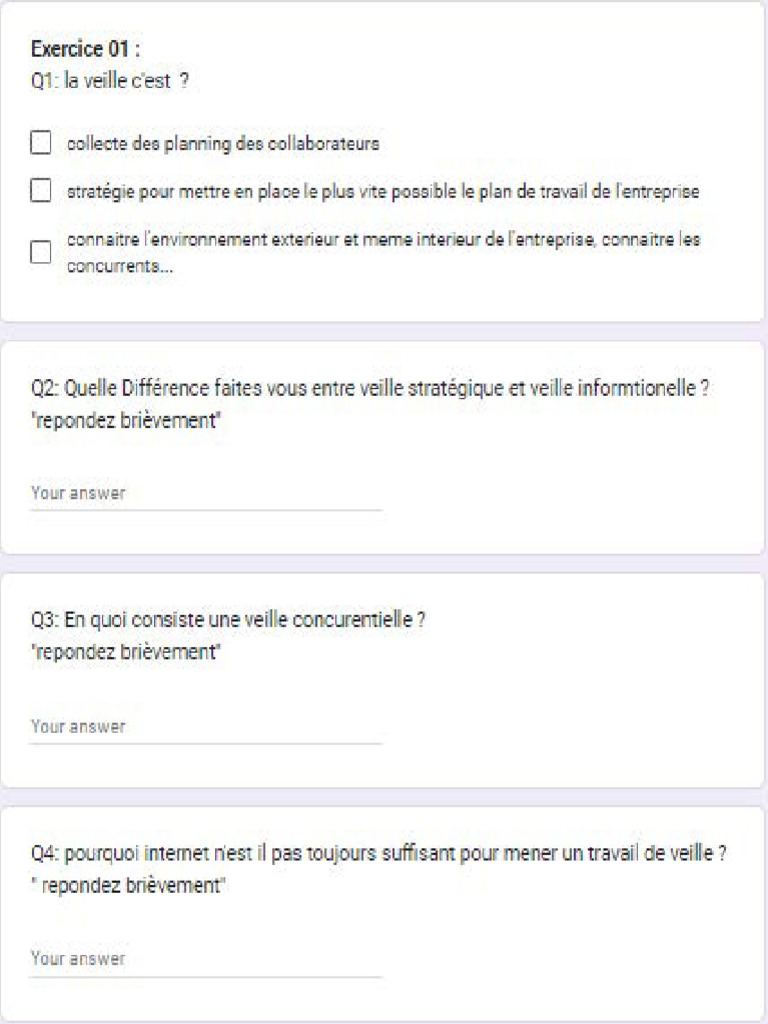Click the 'Q1: la veille c'est ?' question text
Viewport: 768px width, 1024px height.
pos(110,81)
